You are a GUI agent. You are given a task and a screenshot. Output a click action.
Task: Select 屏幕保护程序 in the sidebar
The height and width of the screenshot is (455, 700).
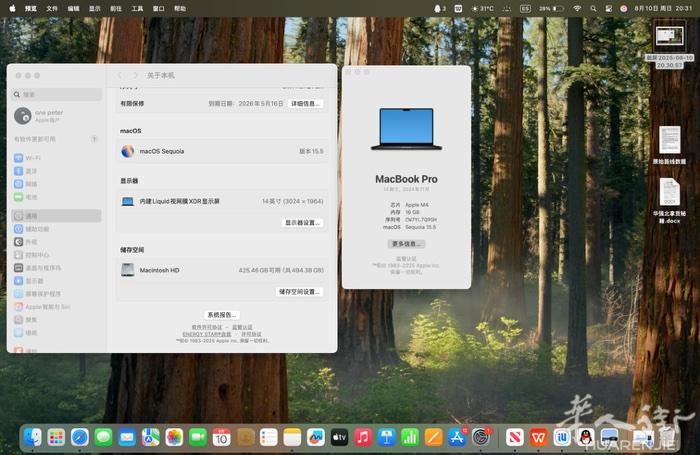tap(57, 294)
